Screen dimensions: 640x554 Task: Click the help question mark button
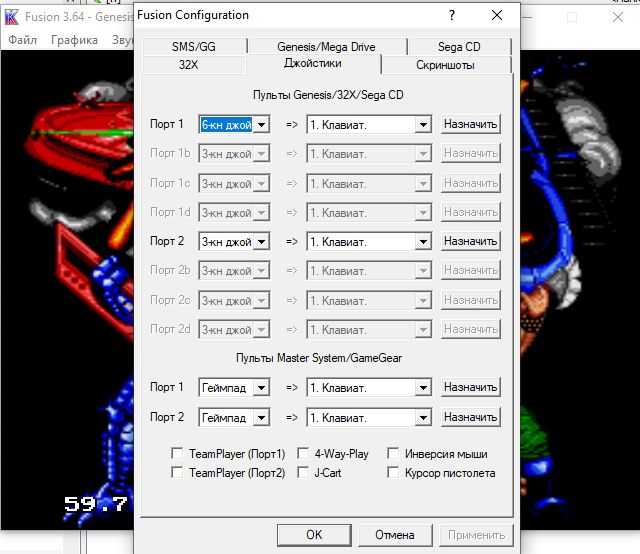[x=451, y=16]
